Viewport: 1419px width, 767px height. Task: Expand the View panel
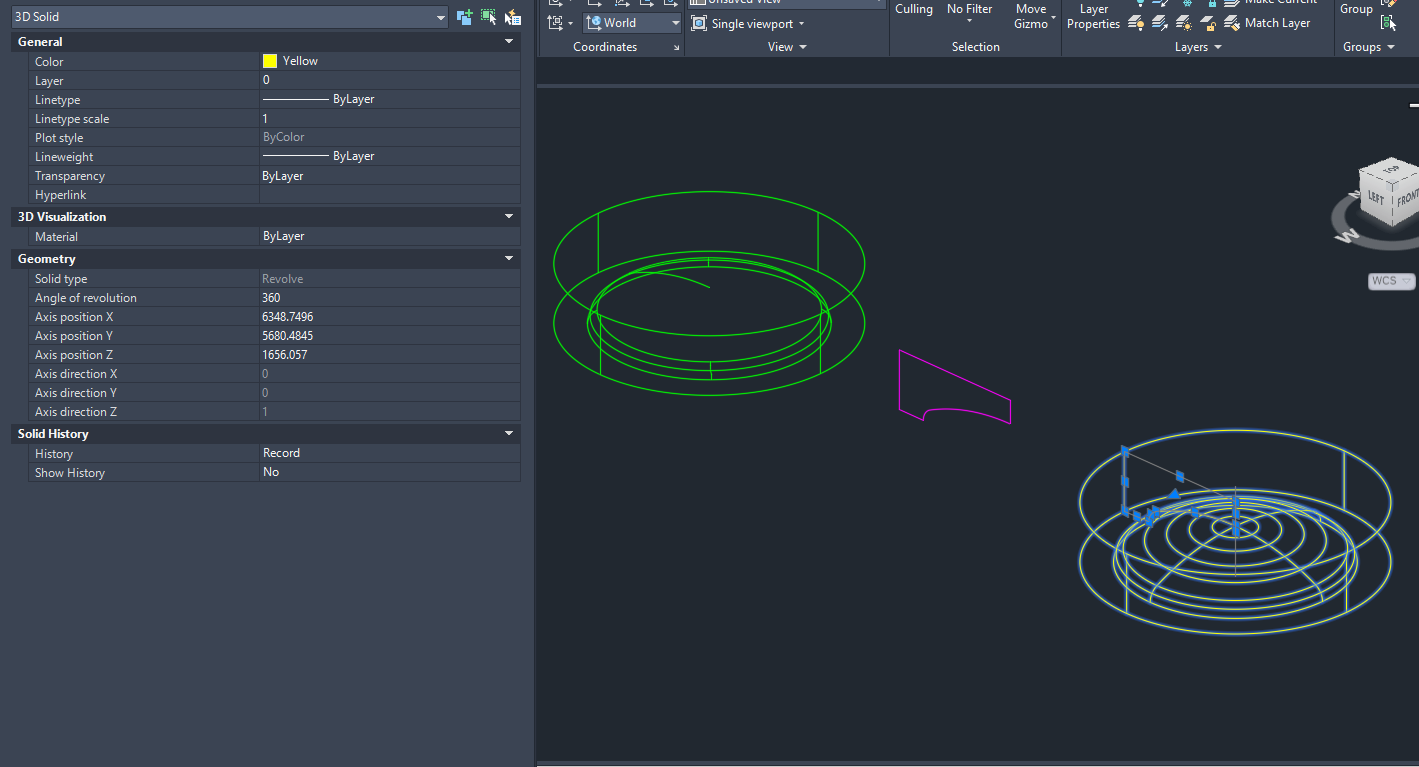pos(787,47)
